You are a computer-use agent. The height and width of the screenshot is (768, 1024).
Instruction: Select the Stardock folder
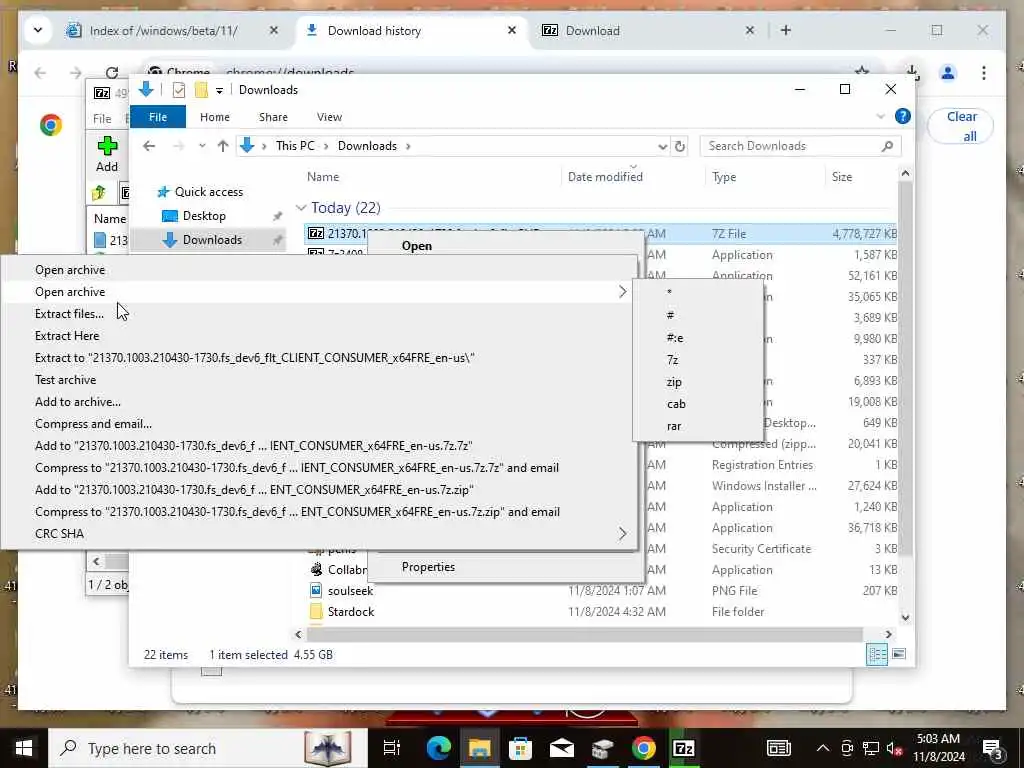[351, 612]
